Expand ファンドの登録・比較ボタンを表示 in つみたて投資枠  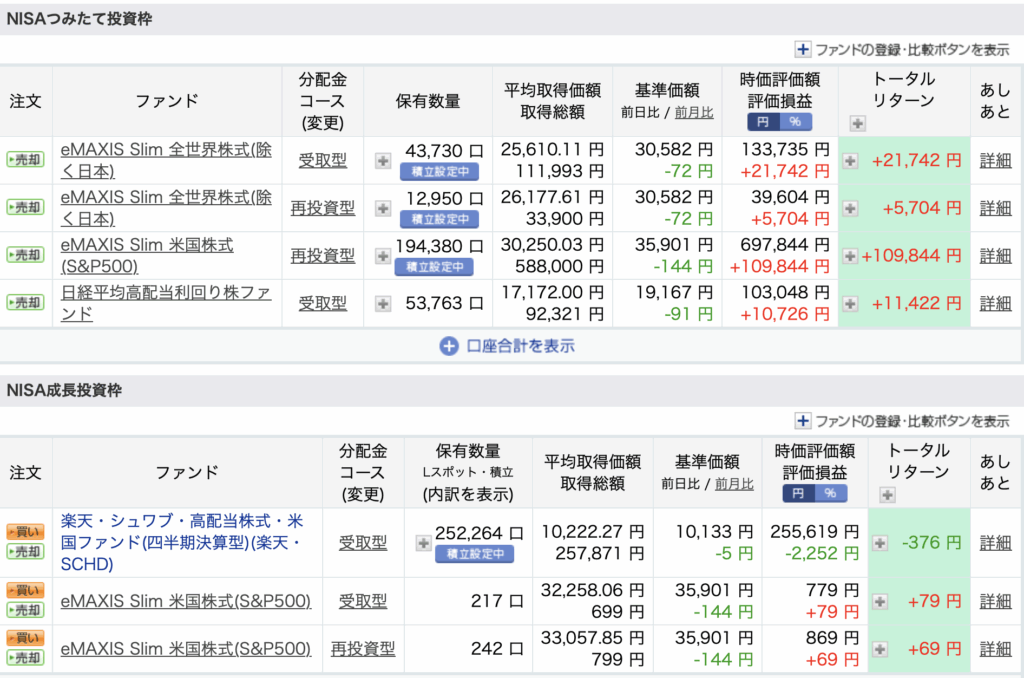[902, 49]
